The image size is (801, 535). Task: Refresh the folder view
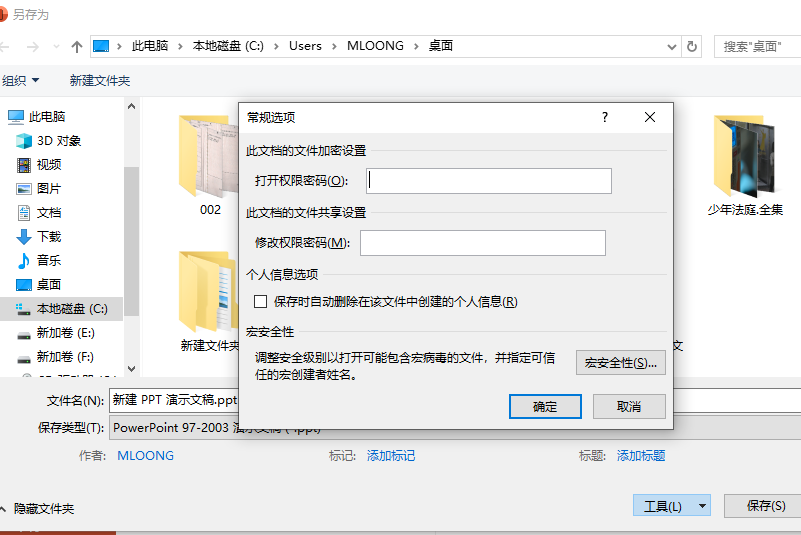click(x=692, y=46)
